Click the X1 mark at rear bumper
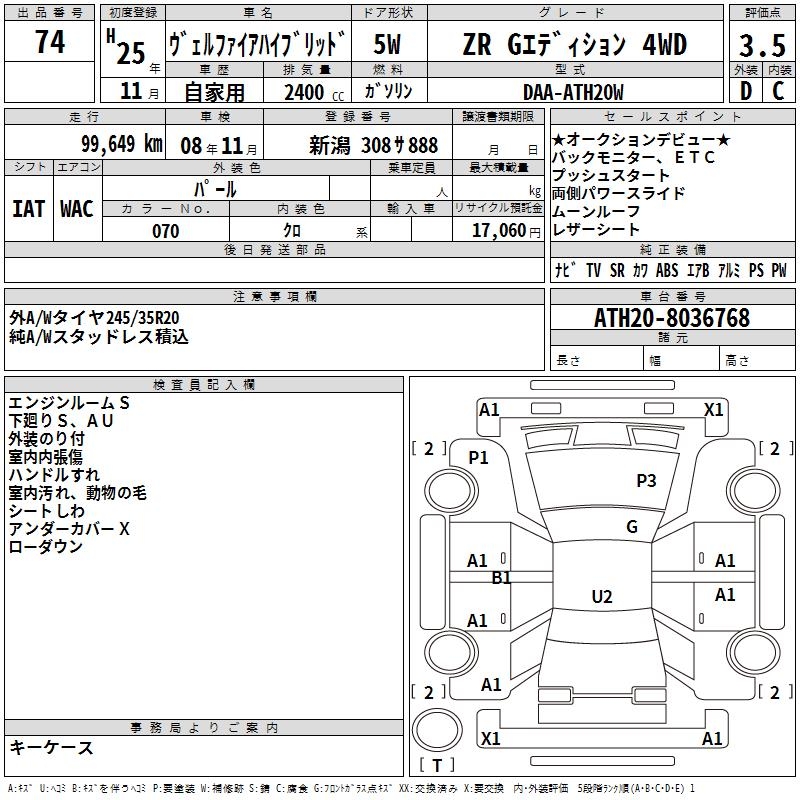The width and height of the screenshot is (800, 800). [x=490, y=738]
